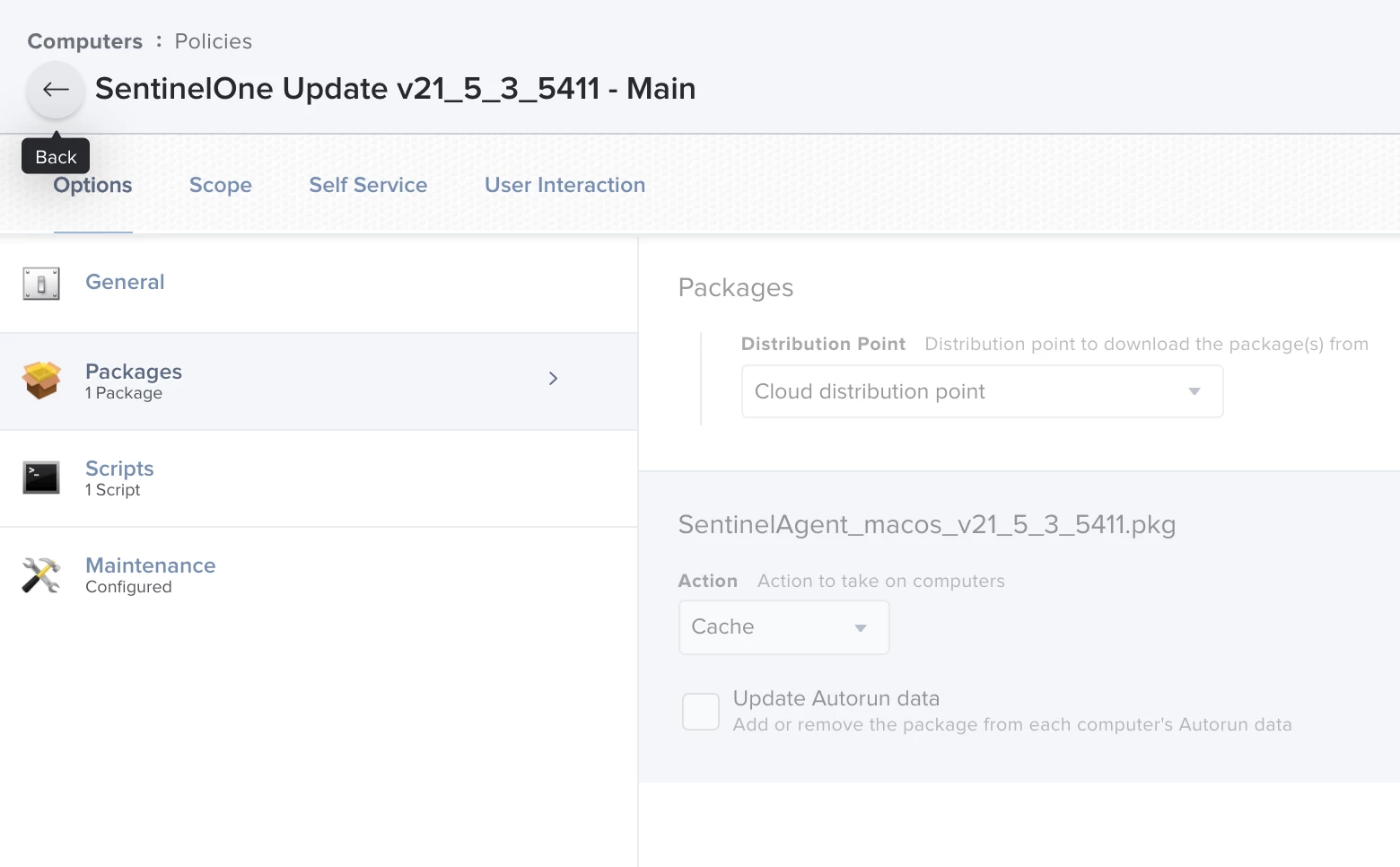Select the Maintenance tools icon
Image resolution: width=1400 pixels, height=867 pixels.
coord(41,575)
